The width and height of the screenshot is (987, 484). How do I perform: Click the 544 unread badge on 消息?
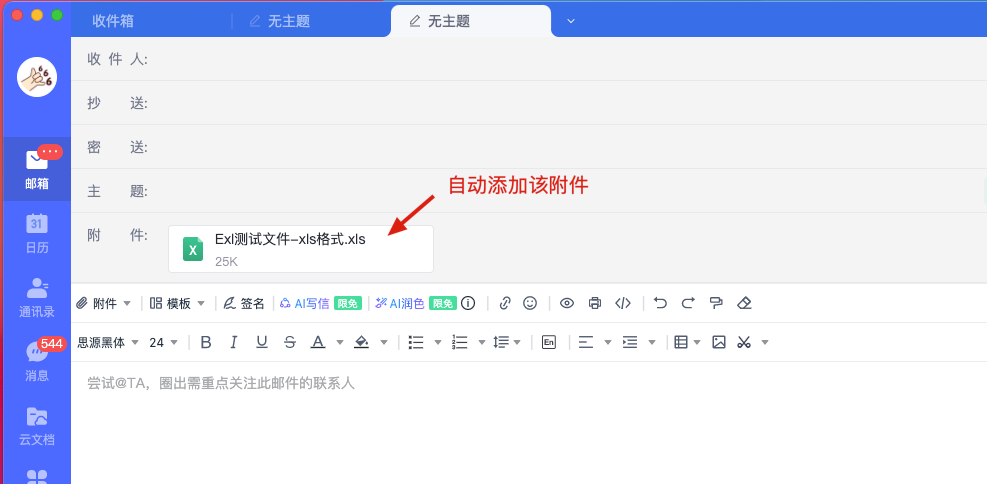click(52, 344)
